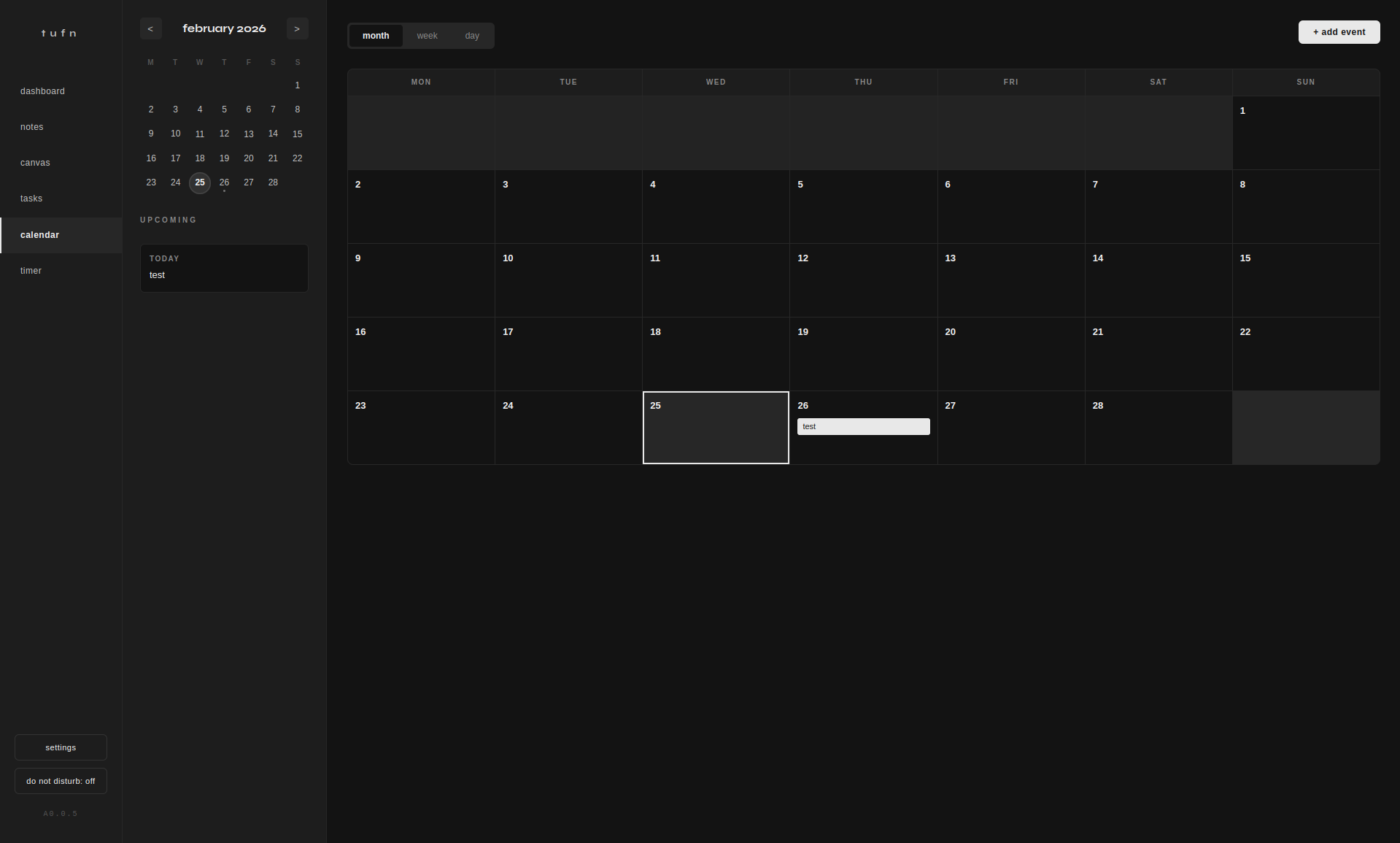The image size is (1400, 843).
Task: Open the canvas section
Action: point(35,162)
